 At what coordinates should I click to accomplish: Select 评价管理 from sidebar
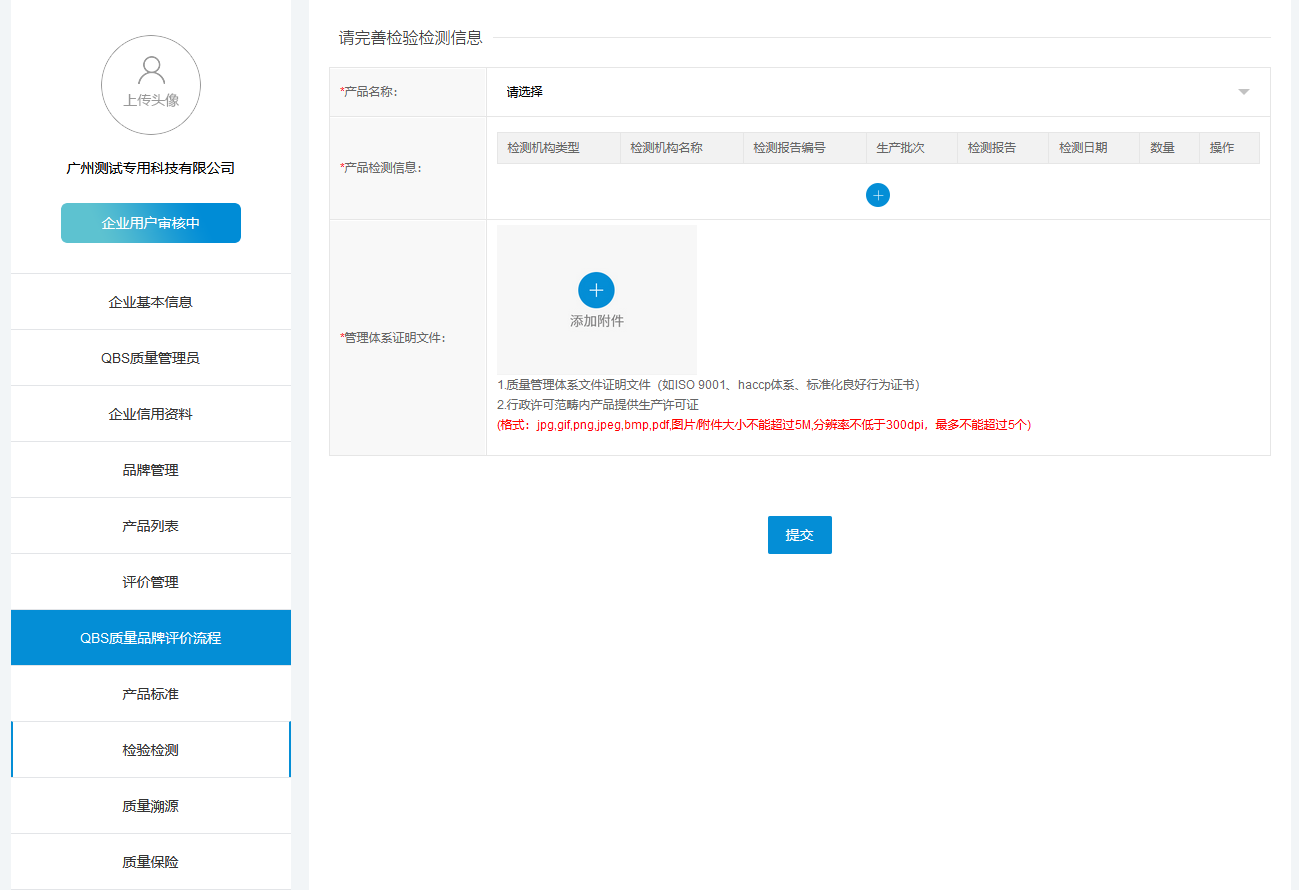coord(151,582)
